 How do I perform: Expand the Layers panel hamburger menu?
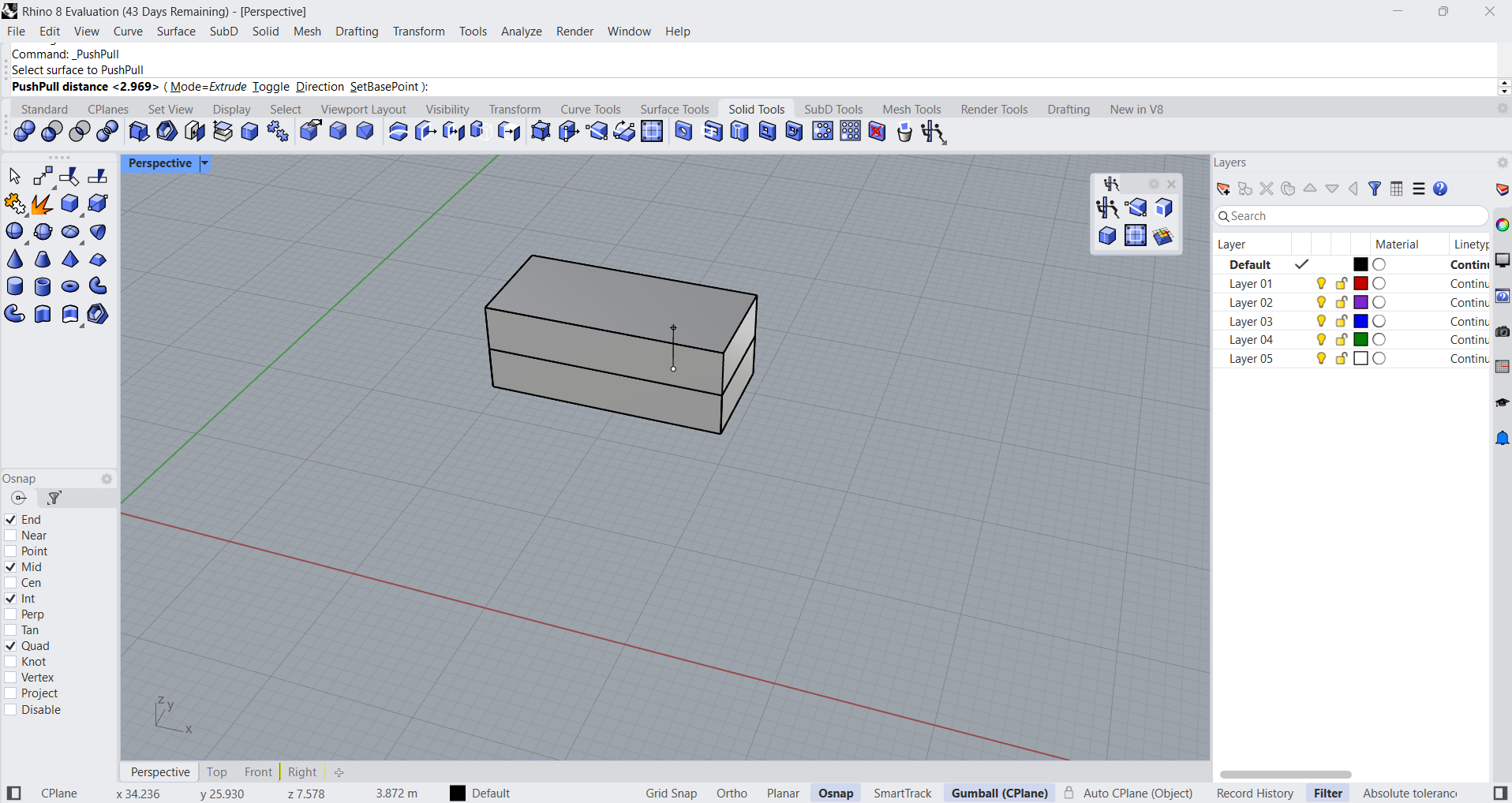(1419, 189)
